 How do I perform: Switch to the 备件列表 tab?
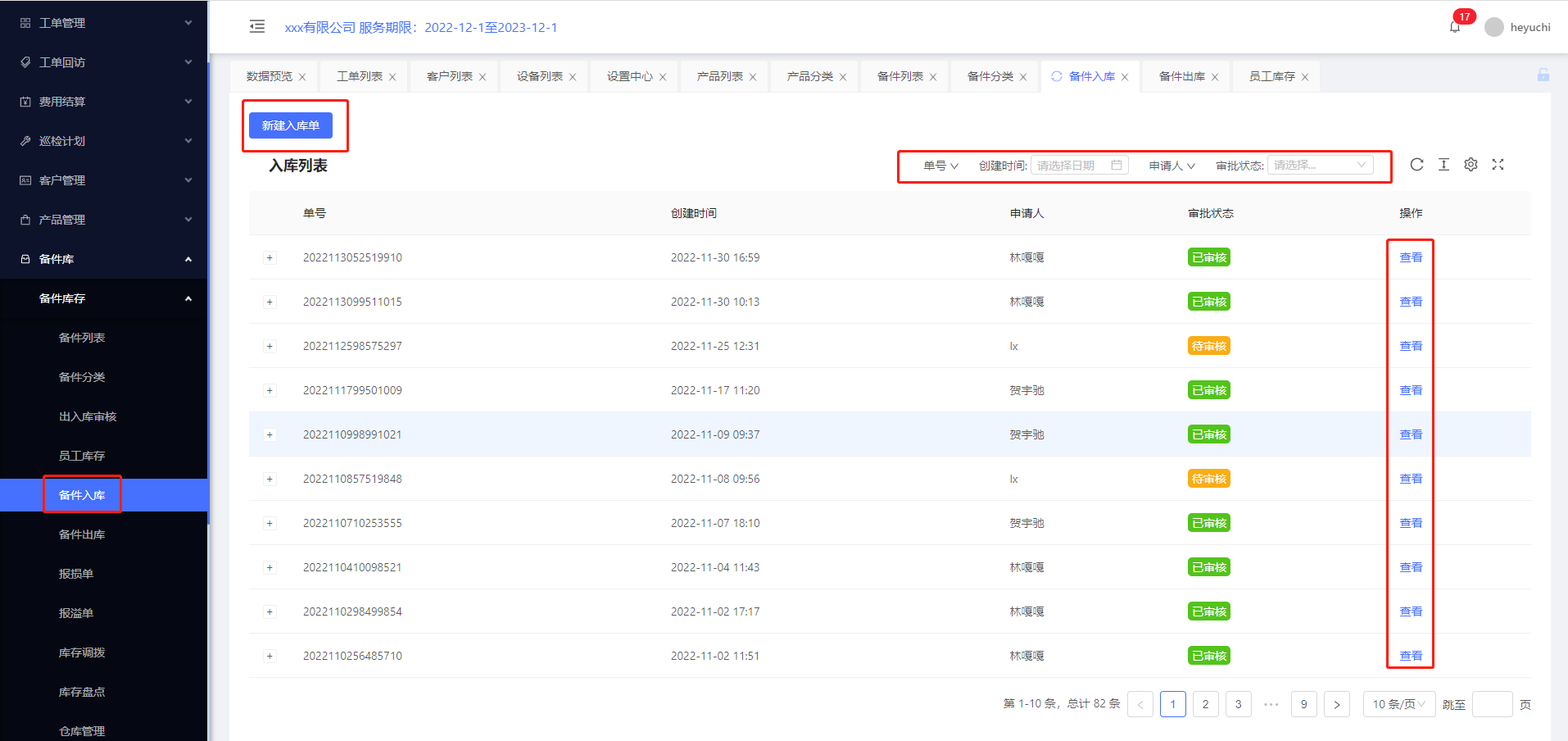click(x=900, y=76)
